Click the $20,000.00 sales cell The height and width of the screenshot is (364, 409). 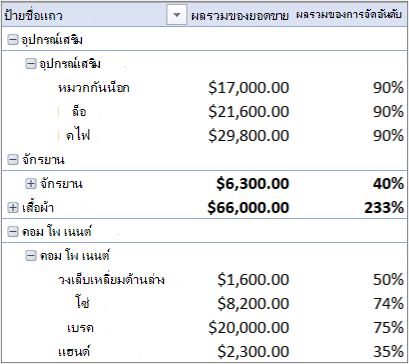click(249, 328)
